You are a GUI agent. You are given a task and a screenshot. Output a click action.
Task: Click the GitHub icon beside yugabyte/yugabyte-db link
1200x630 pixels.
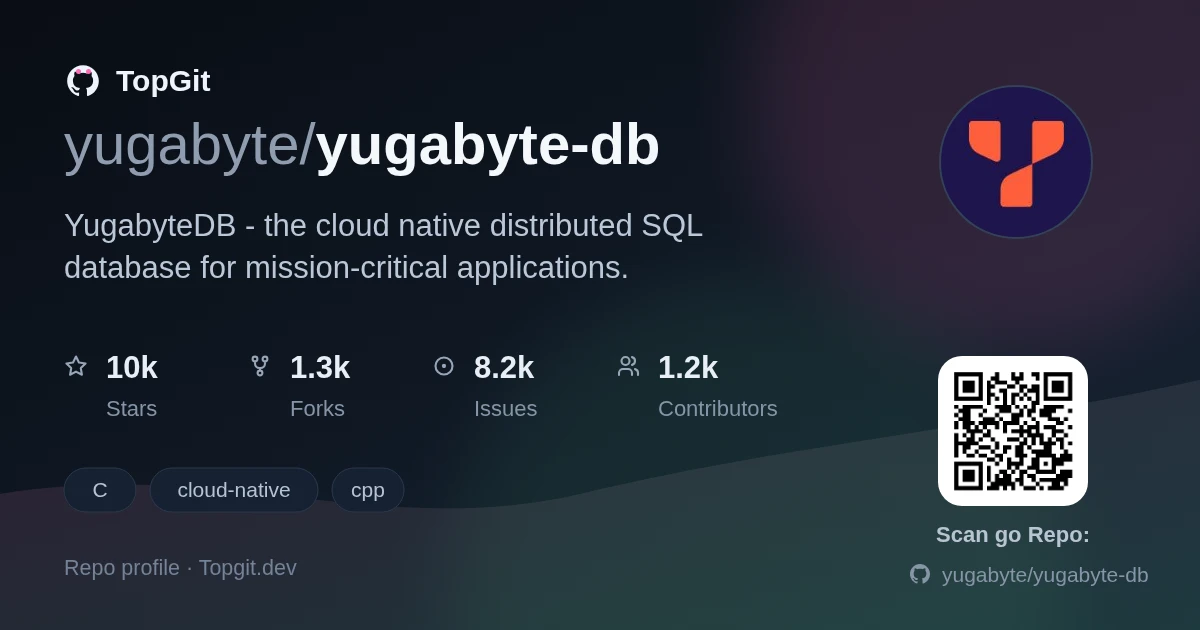click(920, 574)
